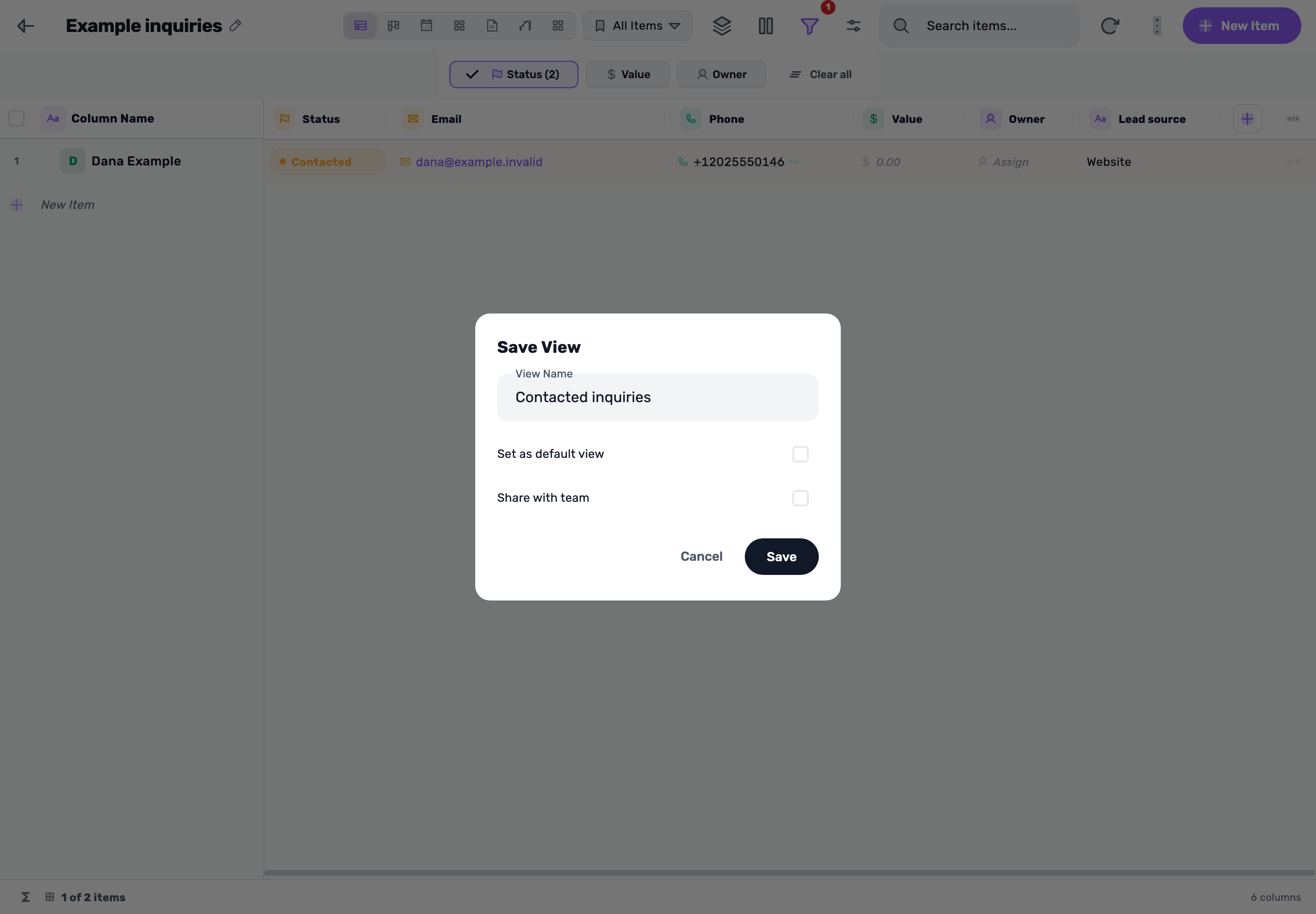
Task: Click the View Name input field
Action: click(658, 398)
